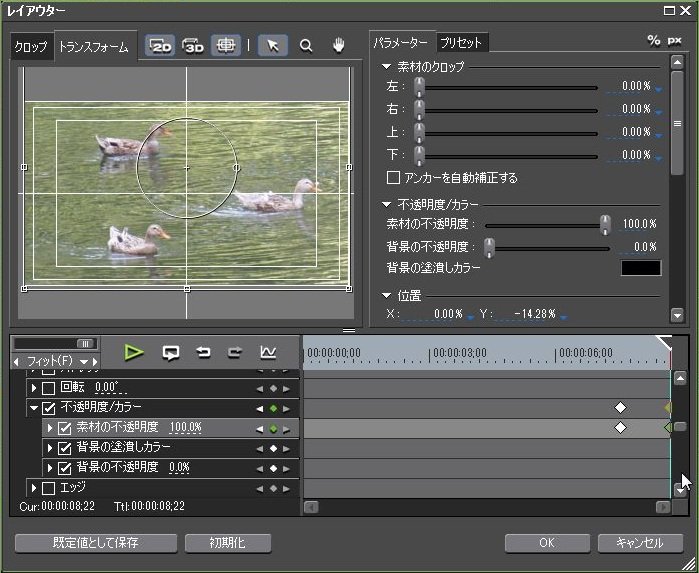The width and height of the screenshot is (699, 573).
Task: Switch to 3D mode icon
Action: pyautogui.click(x=193, y=45)
